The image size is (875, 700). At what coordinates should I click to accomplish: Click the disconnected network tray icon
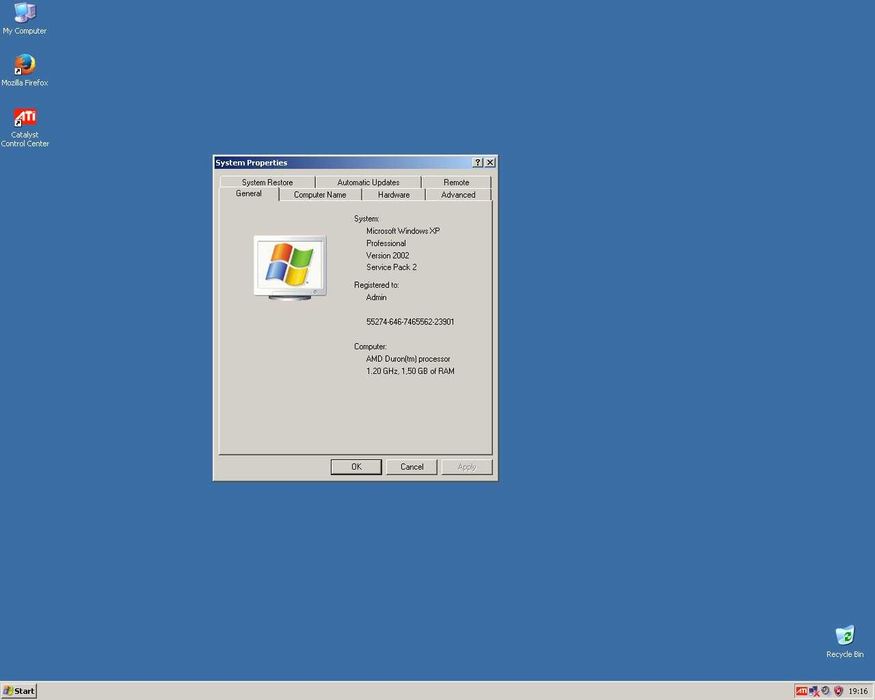pyautogui.click(x=814, y=691)
